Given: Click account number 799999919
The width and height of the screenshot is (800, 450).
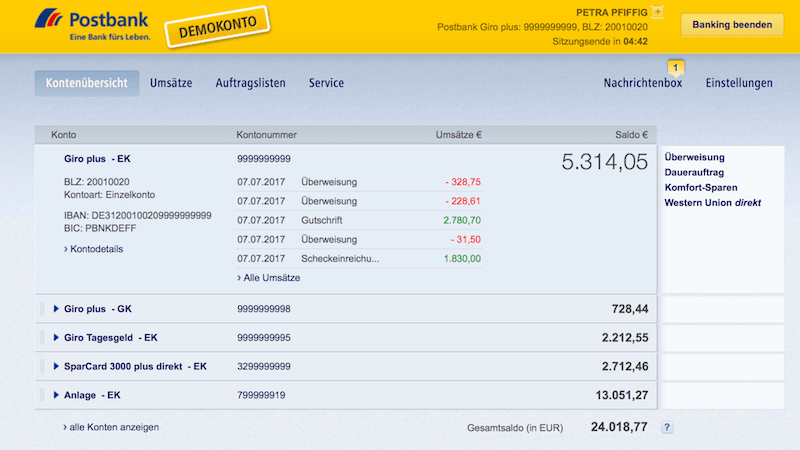Looking at the screenshot, I should tap(261, 395).
